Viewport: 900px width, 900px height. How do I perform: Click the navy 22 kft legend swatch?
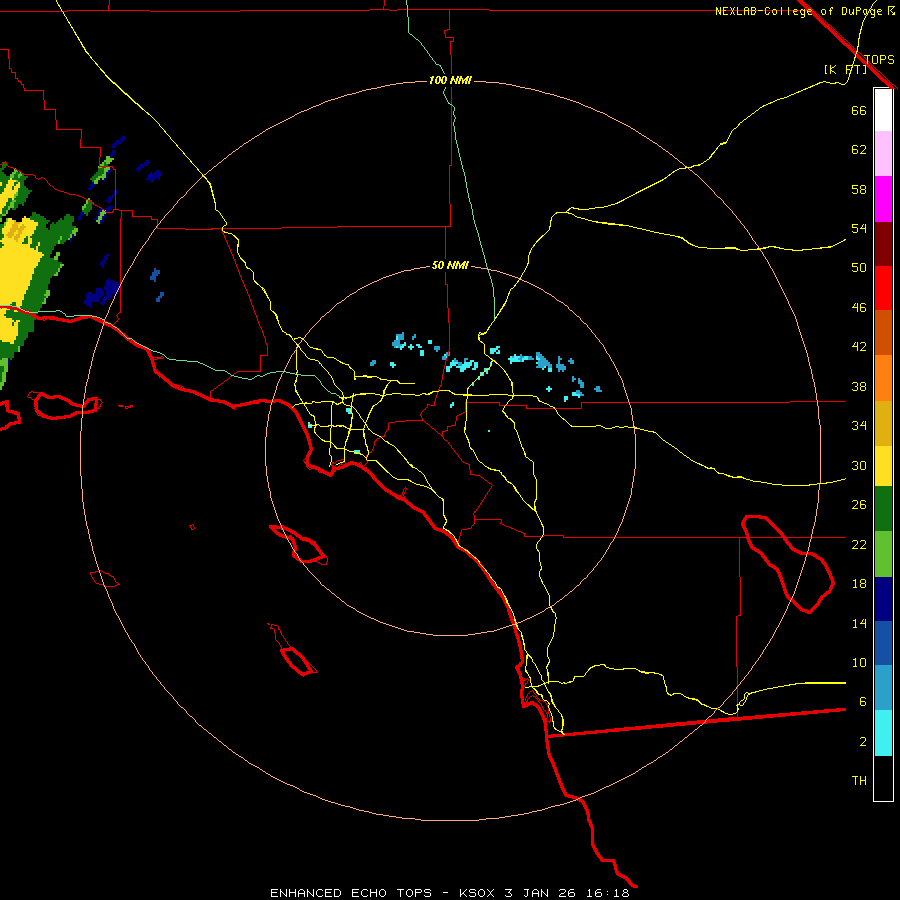[883, 599]
